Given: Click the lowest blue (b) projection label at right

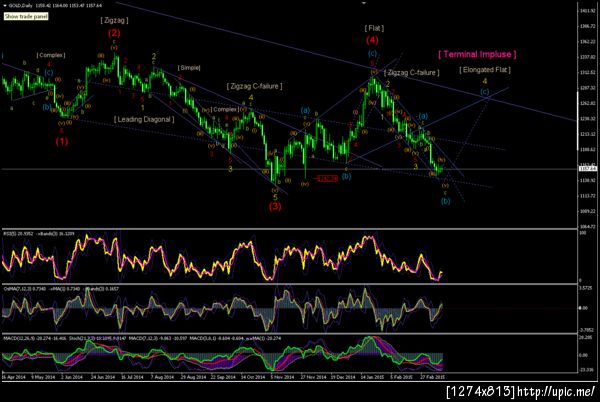Looking at the screenshot, I should (445, 201).
